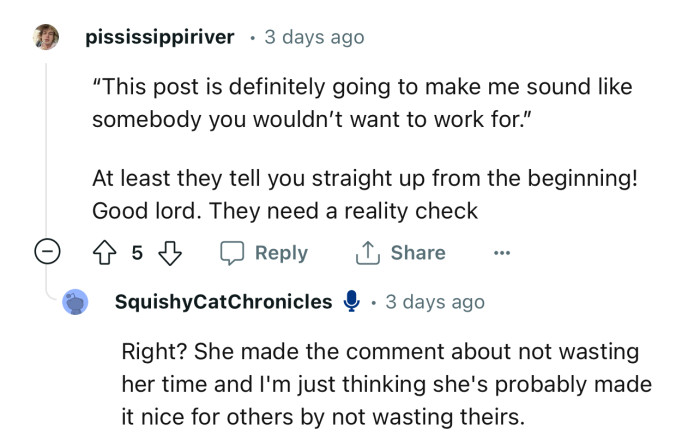Open SquishyCatChronicles' avatar
700x436 pixels.
point(74,302)
